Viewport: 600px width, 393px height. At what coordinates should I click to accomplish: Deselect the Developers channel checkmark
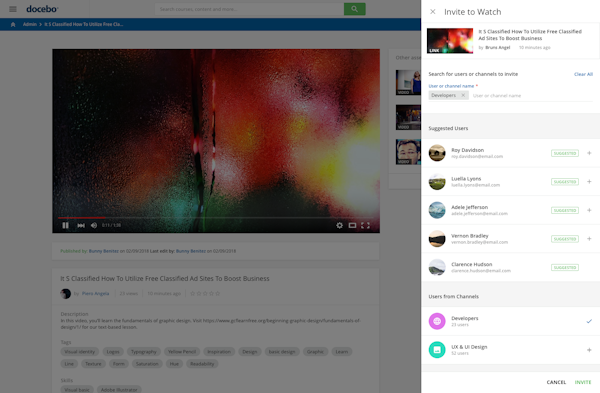(x=589, y=321)
